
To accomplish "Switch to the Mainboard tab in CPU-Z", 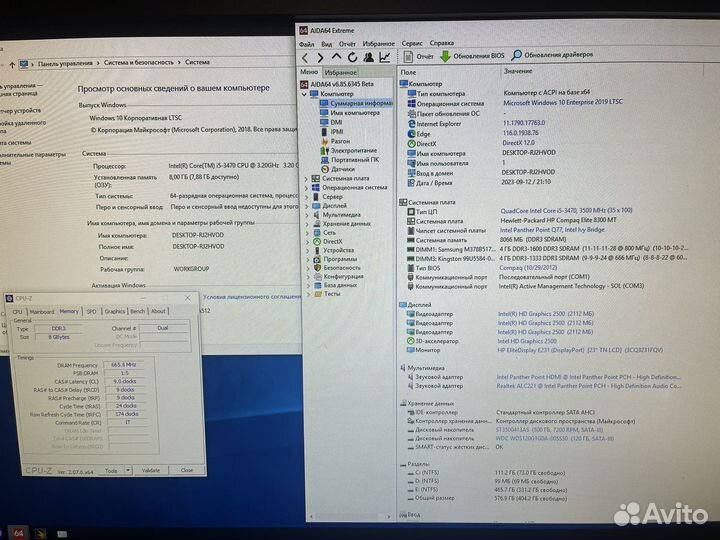I will [42, 312].
